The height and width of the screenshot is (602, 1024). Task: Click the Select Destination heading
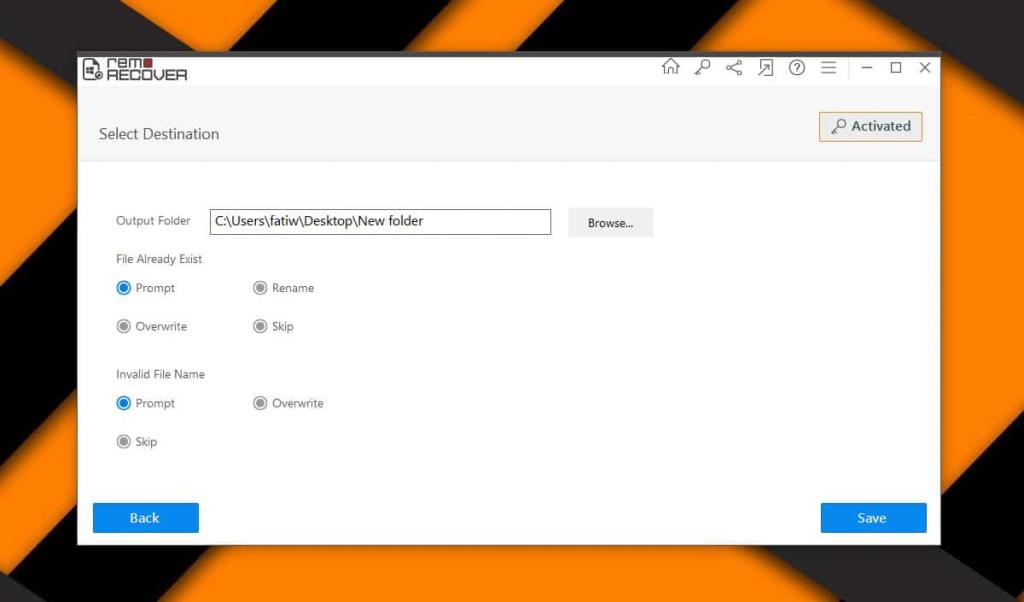tap(158, 133)
